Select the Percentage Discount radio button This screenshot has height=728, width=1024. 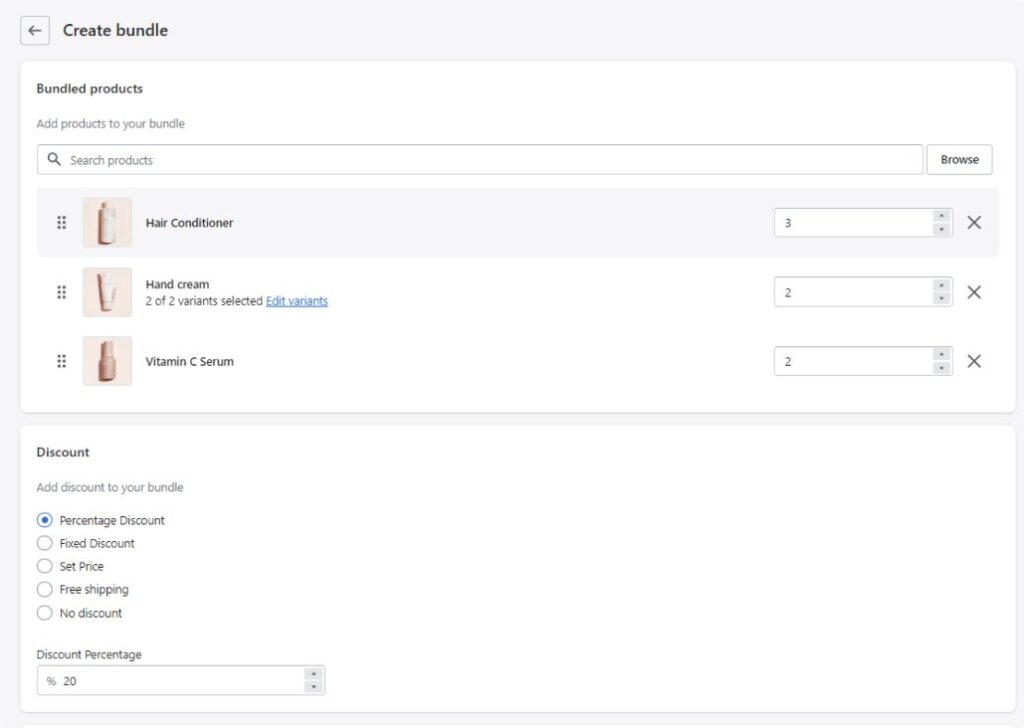[x=45, y=520]
